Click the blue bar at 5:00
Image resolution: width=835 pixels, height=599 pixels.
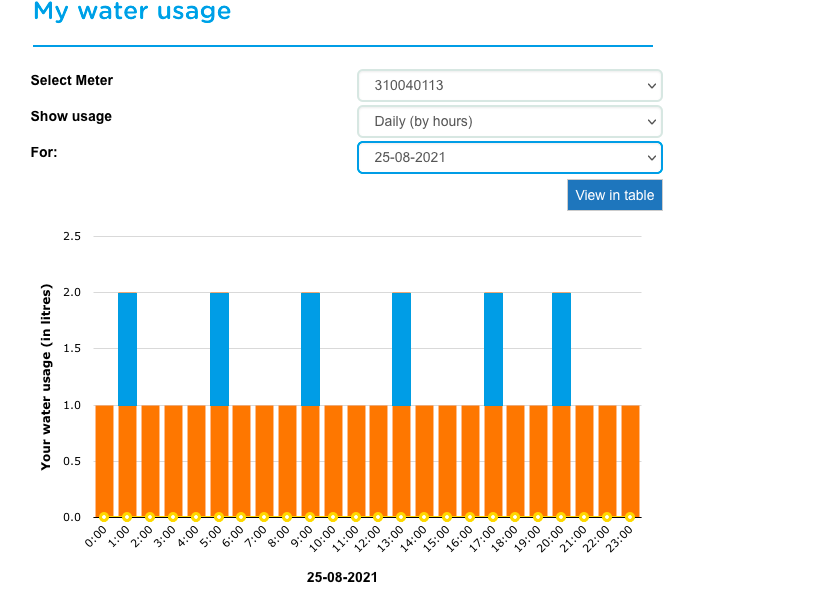219,349
